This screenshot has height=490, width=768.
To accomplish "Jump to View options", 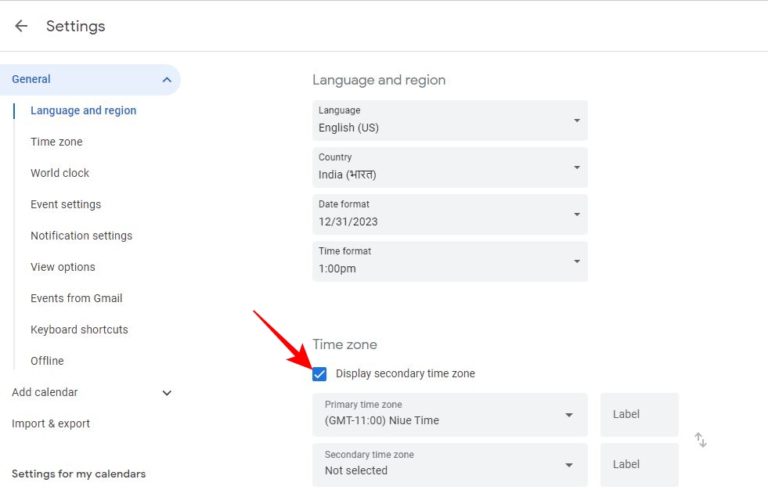I will point(63,267).
